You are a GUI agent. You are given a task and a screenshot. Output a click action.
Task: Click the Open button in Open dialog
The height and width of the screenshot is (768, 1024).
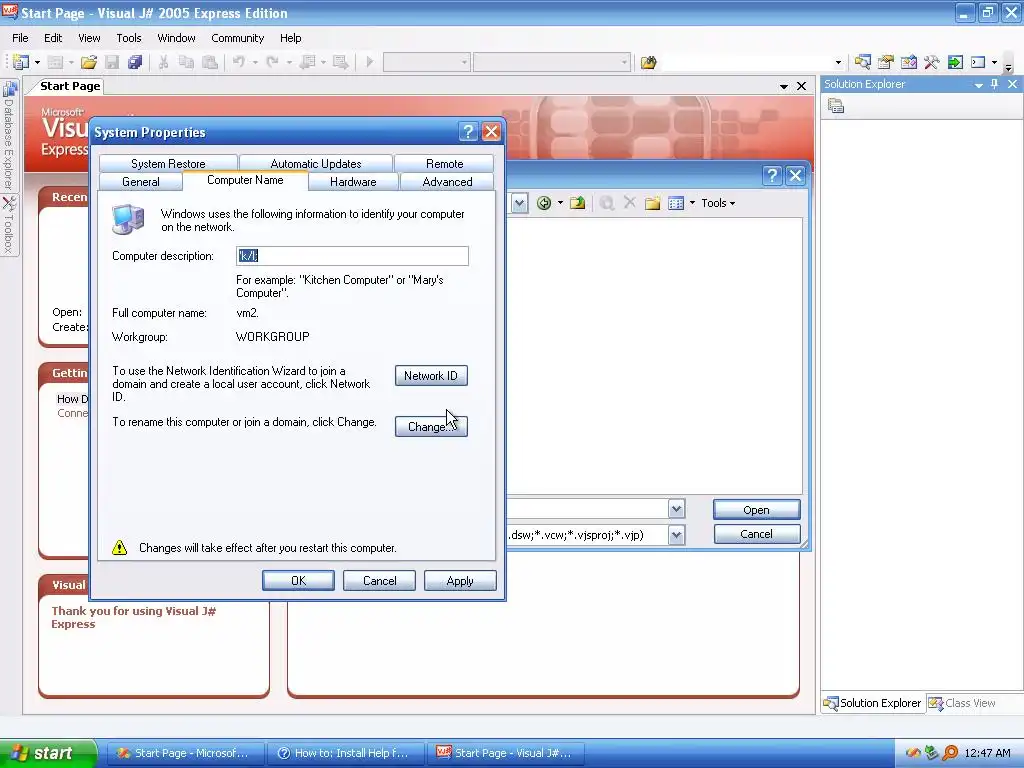(x=756, y=510)
